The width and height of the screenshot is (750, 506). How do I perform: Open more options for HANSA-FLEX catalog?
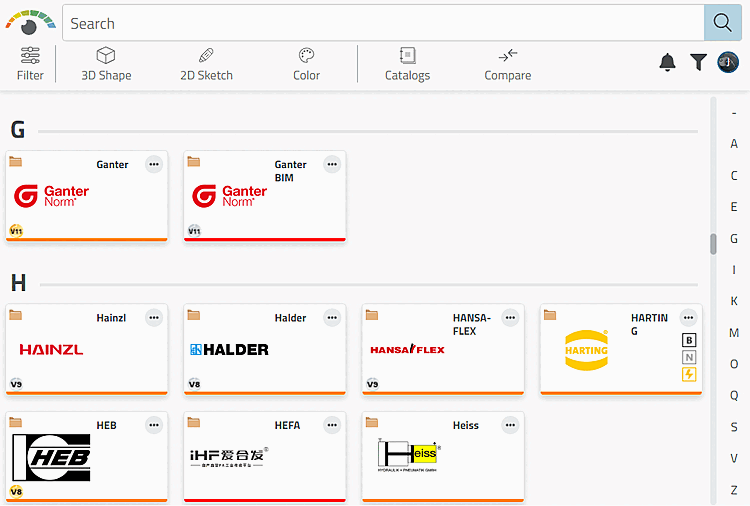[x=510, y=318]
